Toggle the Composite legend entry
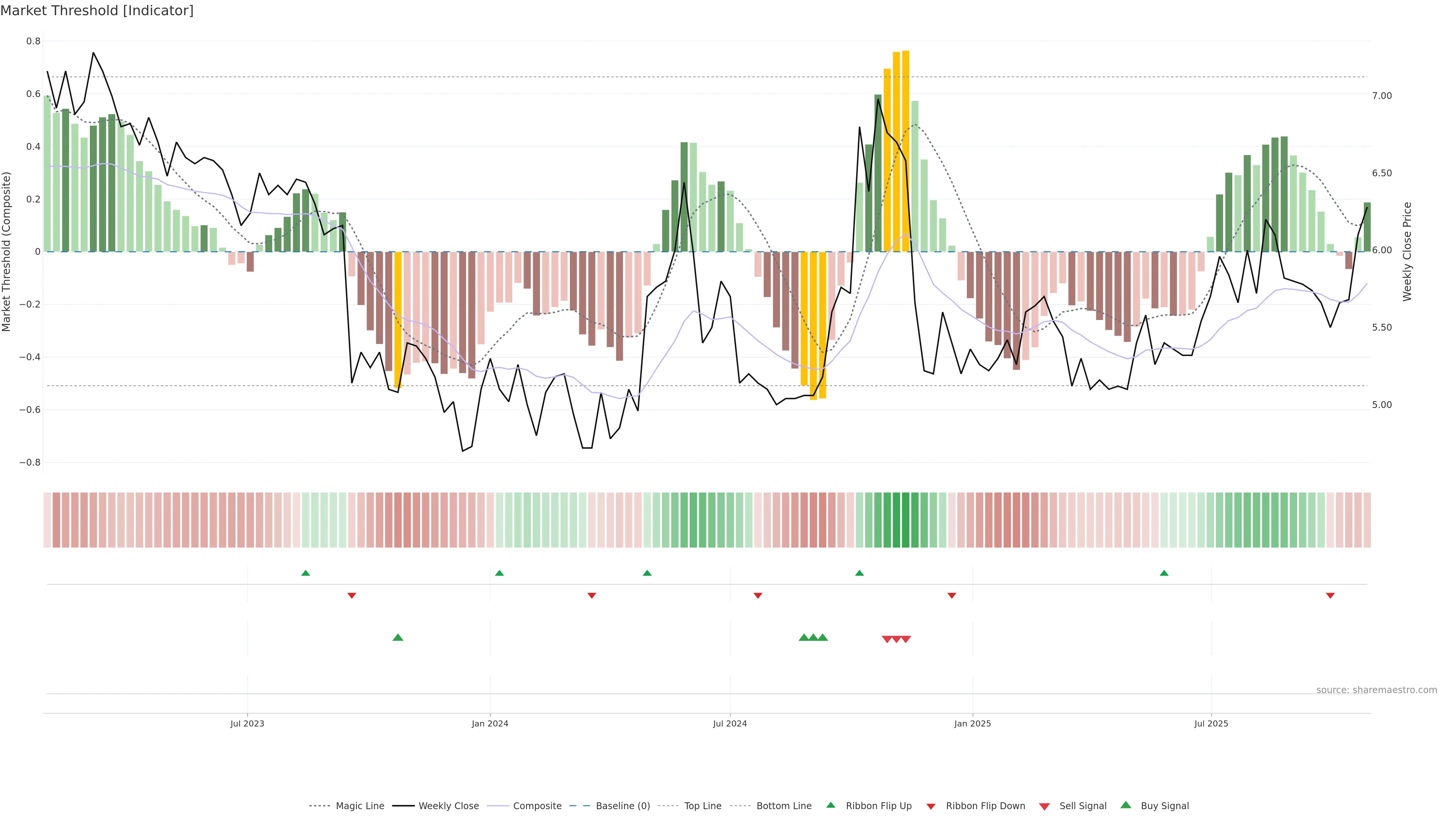 point(537,805)
